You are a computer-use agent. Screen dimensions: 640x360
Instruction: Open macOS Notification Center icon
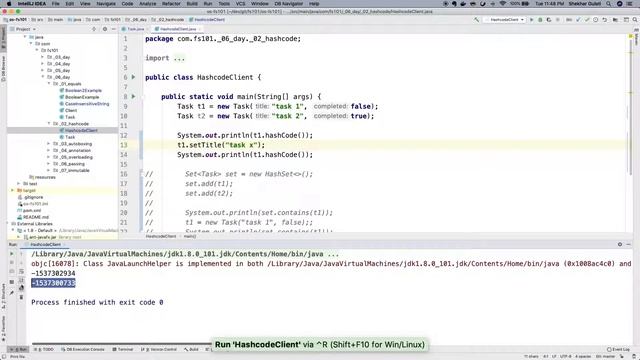630,4
